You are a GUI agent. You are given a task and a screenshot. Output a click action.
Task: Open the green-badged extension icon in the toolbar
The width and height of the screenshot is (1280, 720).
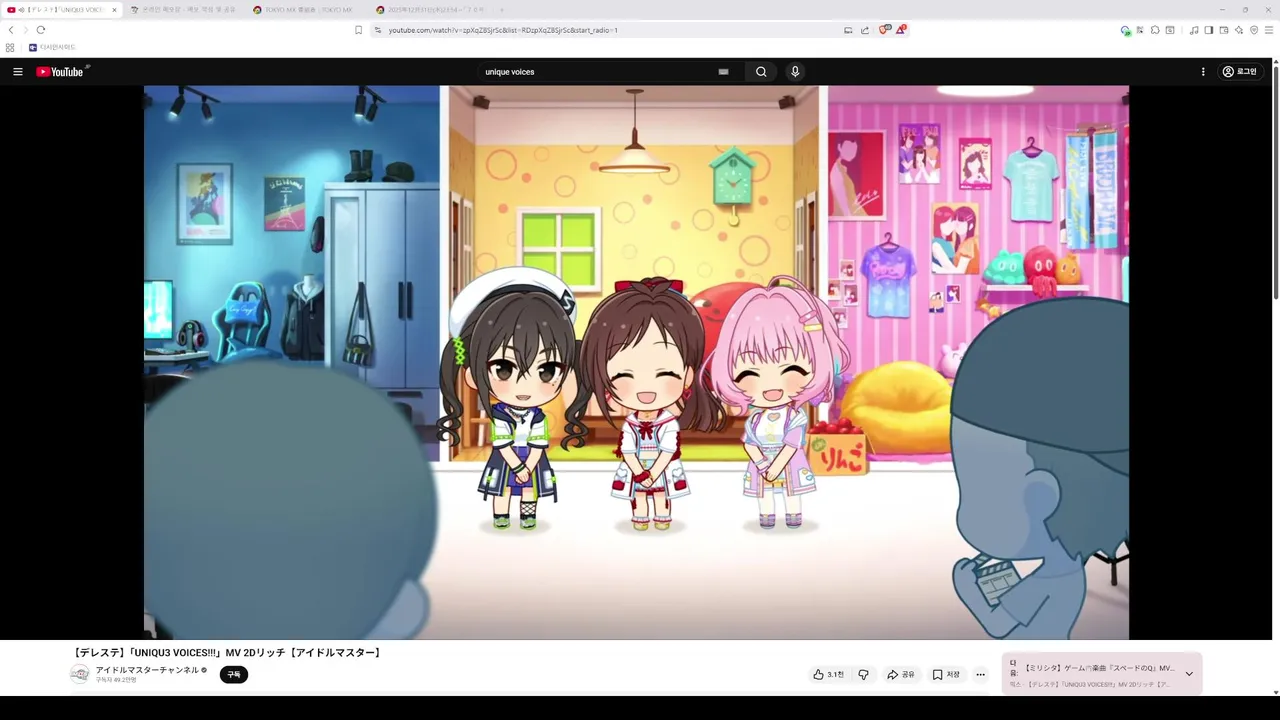(1125, 30)
